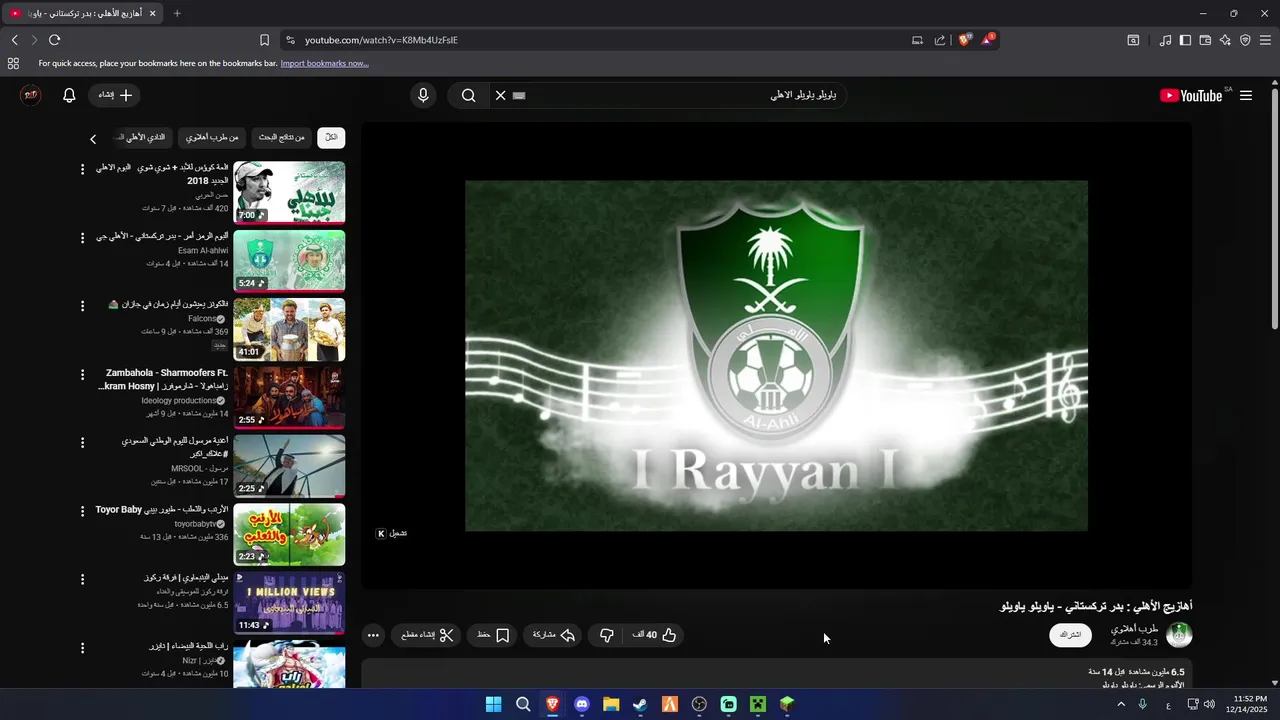
Task: Click the Create (إنشاء) button
Action: click(114, 95)
